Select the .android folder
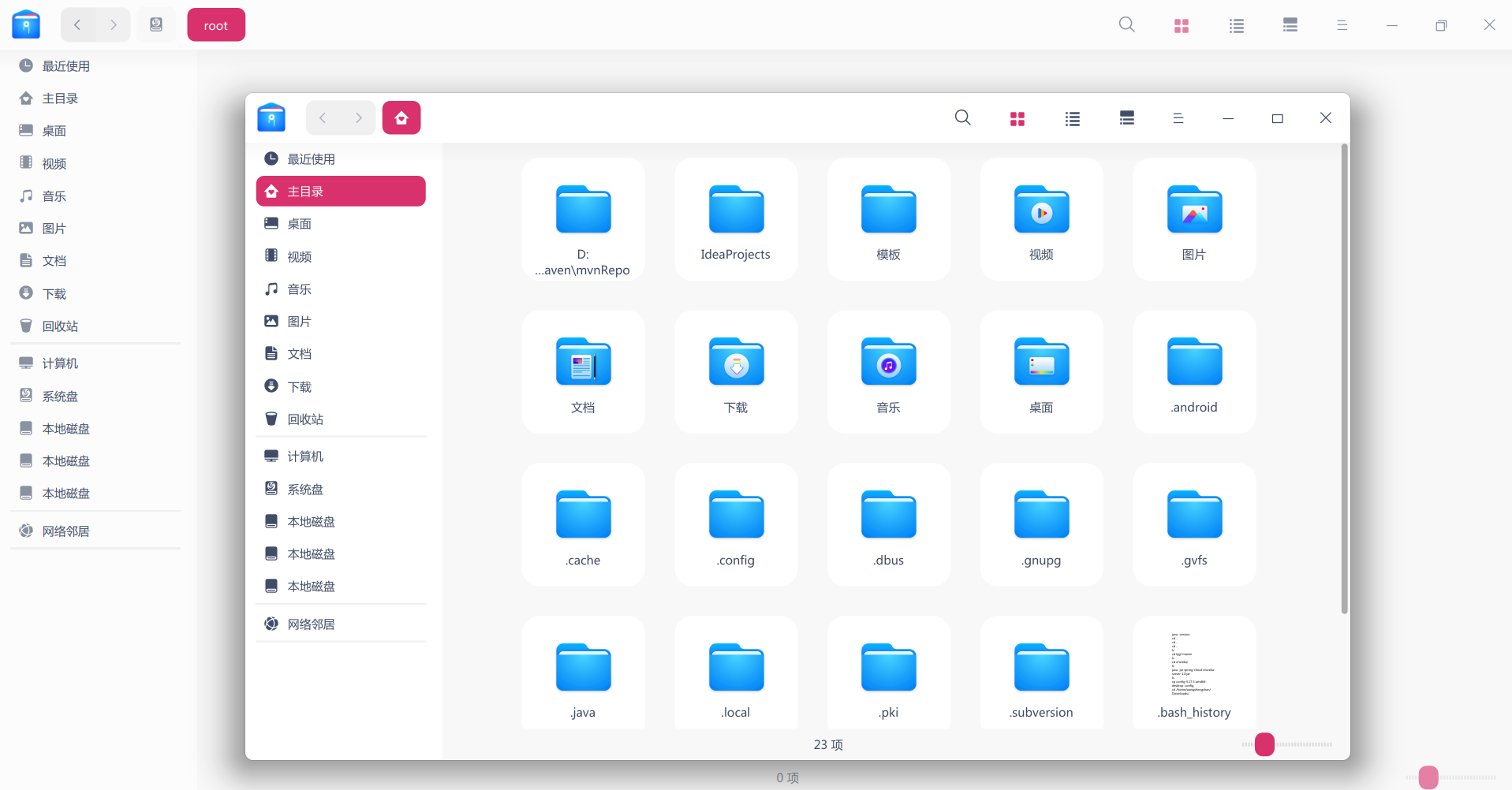This screenshot has width=1512, height=790. pyautogui.click(x=1195, y=372)
